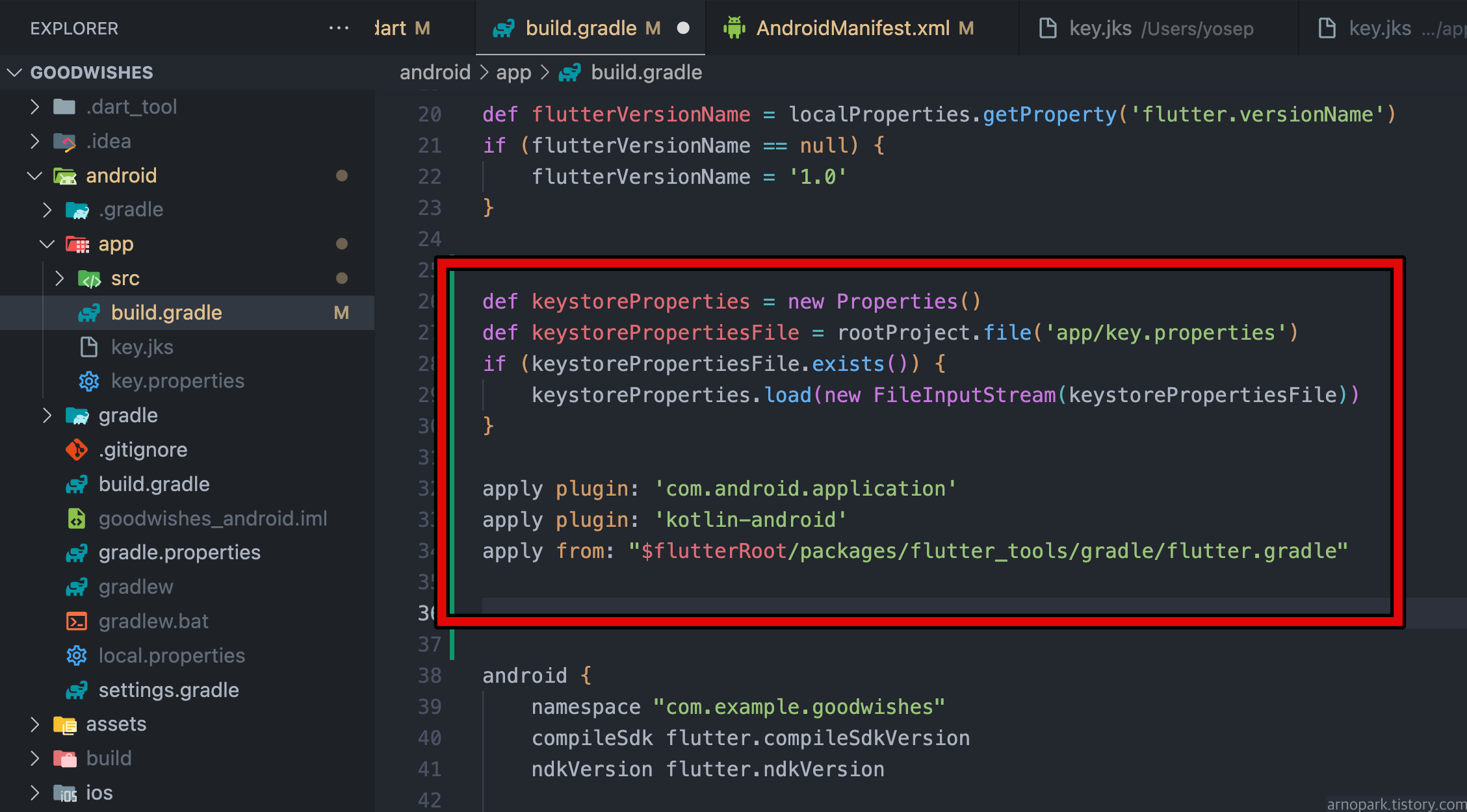The width and height of the screenshot is (1467, 812).
Task: Click the terminal icon for gradlew.bat
Action: [77, 622]
